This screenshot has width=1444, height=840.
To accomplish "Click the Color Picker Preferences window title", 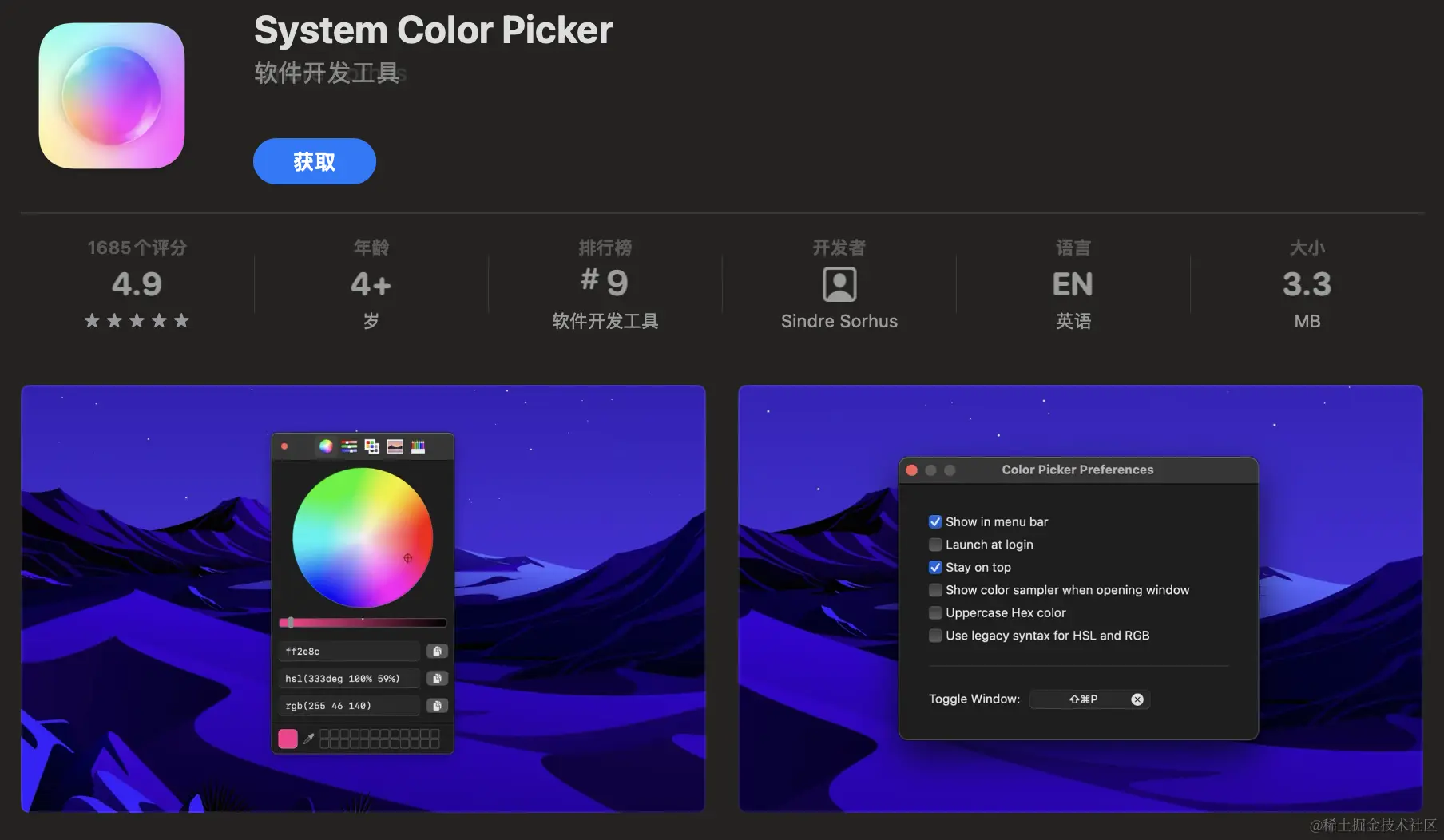I will coord(1077,470).
